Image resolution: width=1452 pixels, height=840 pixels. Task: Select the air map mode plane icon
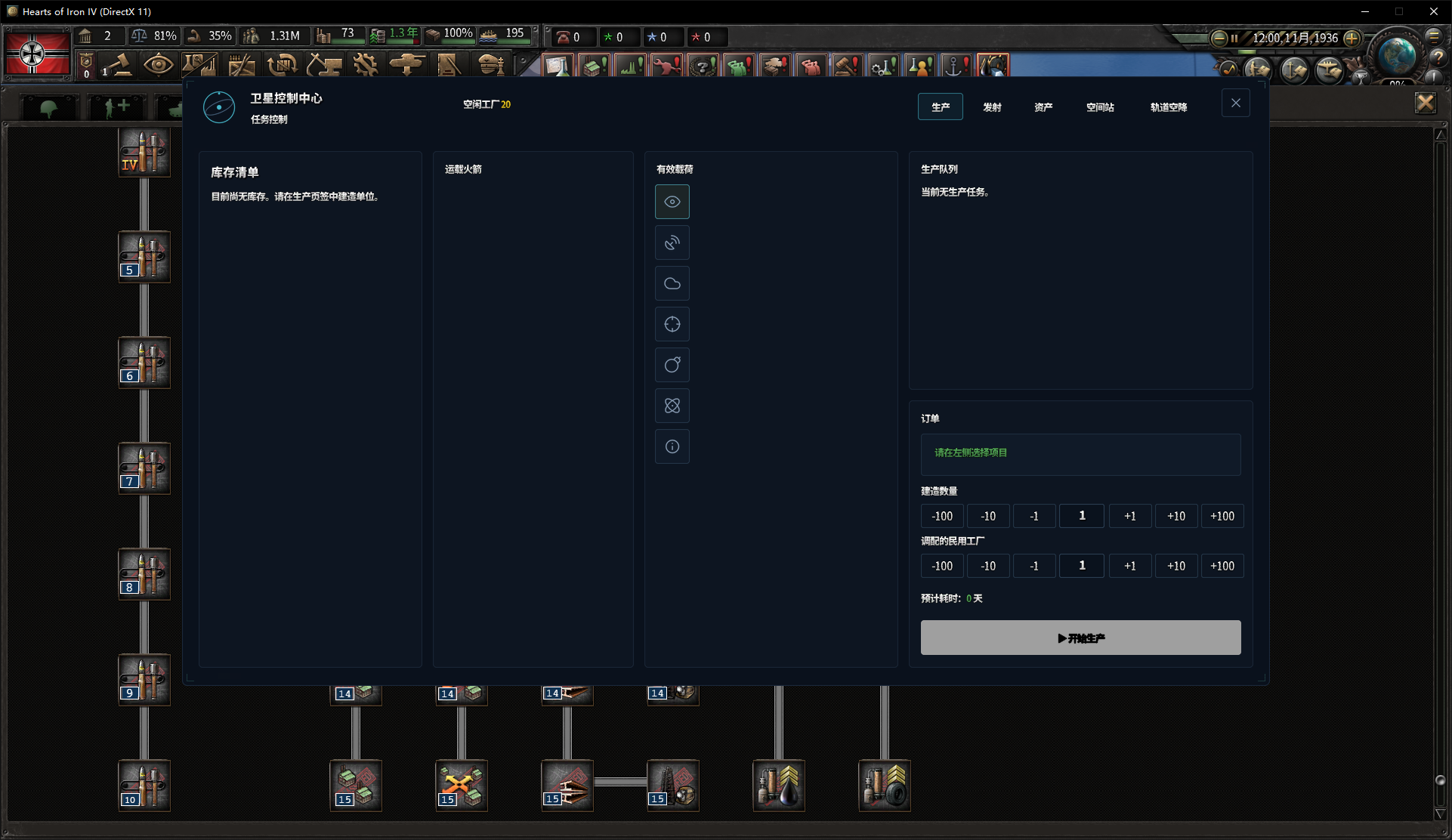(1330, 70)
